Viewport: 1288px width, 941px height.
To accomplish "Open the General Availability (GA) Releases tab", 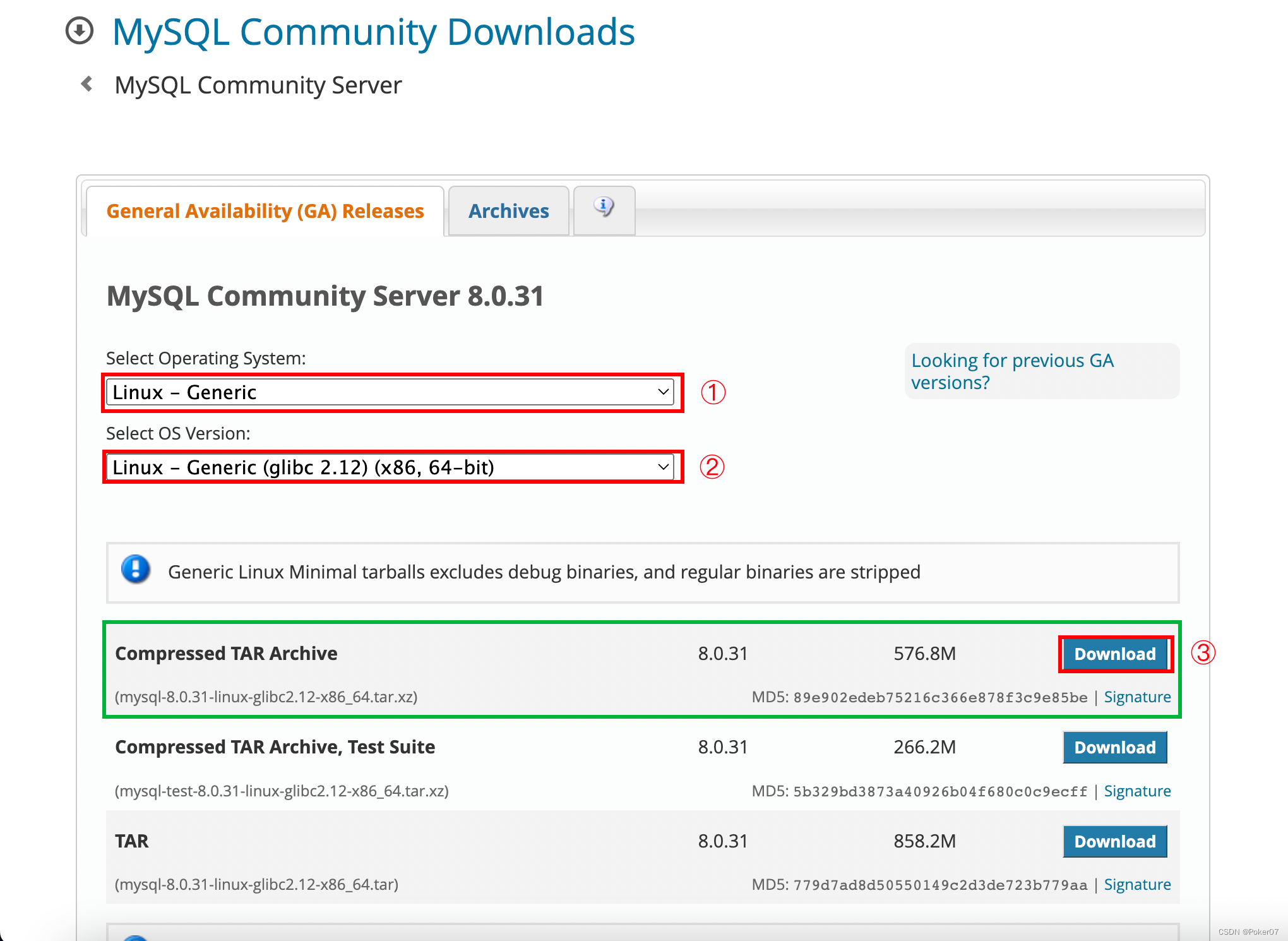I will (265, 211).
